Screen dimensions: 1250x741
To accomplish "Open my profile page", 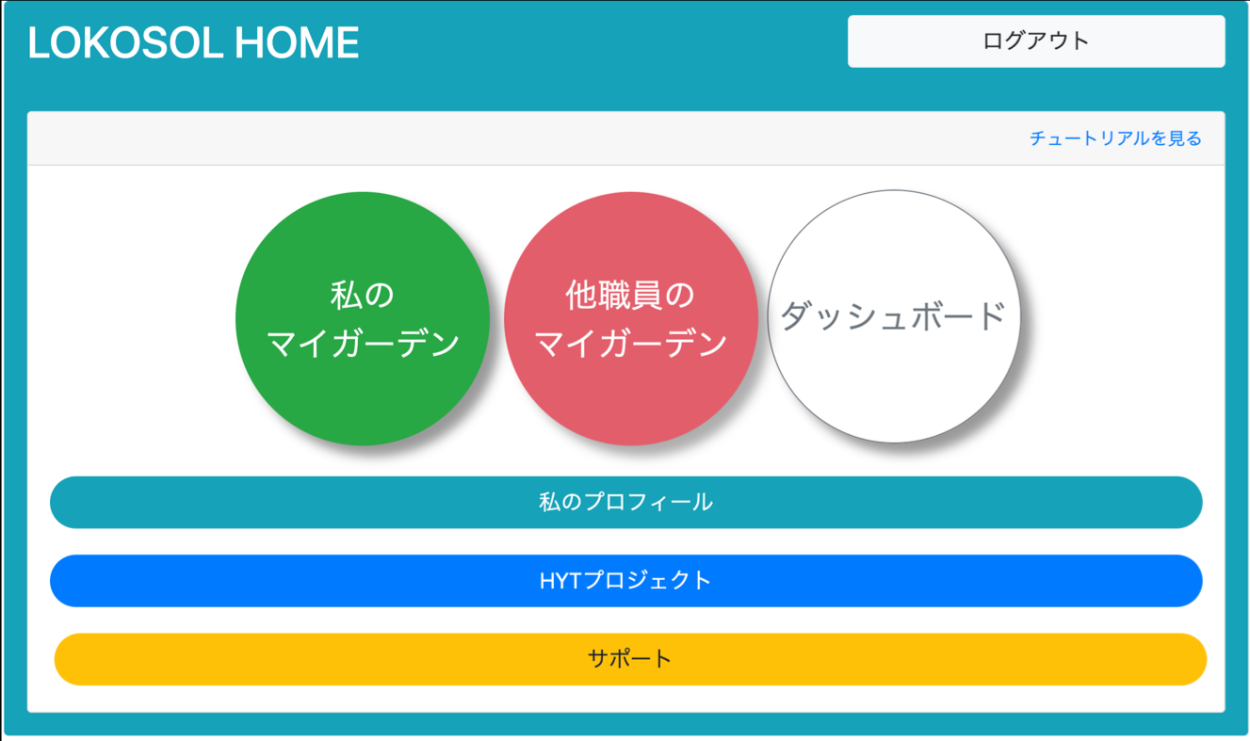I will pyautogui.click(x=626, y=502).
